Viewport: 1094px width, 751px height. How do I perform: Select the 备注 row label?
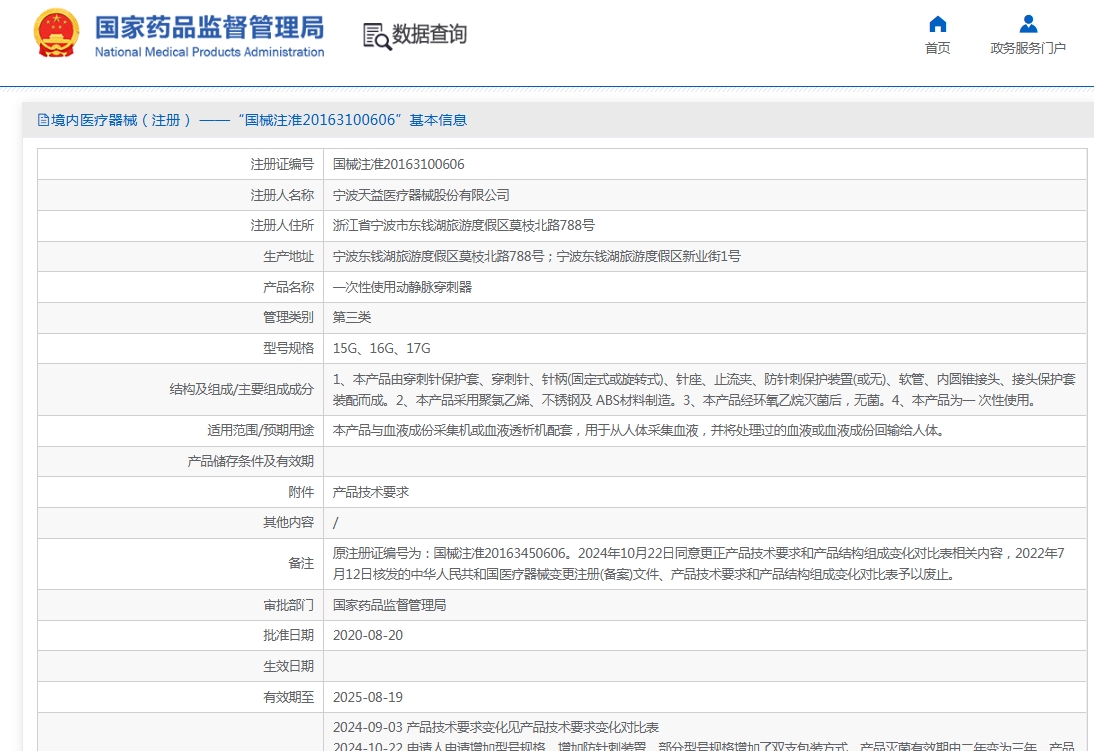tap(301, 563)
